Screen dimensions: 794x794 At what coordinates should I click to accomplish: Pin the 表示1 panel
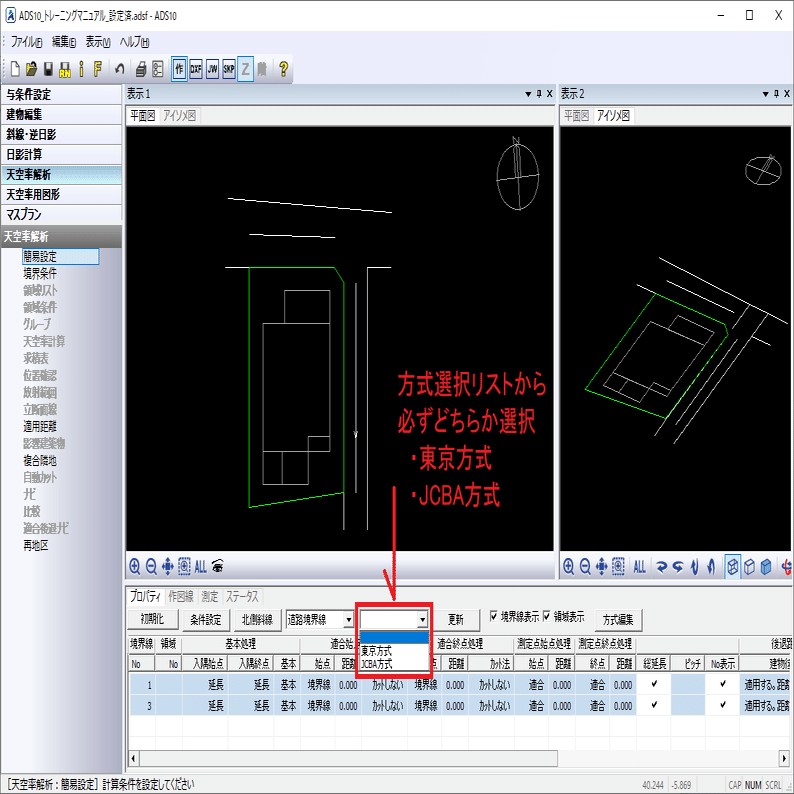click(x=539, y=94)
